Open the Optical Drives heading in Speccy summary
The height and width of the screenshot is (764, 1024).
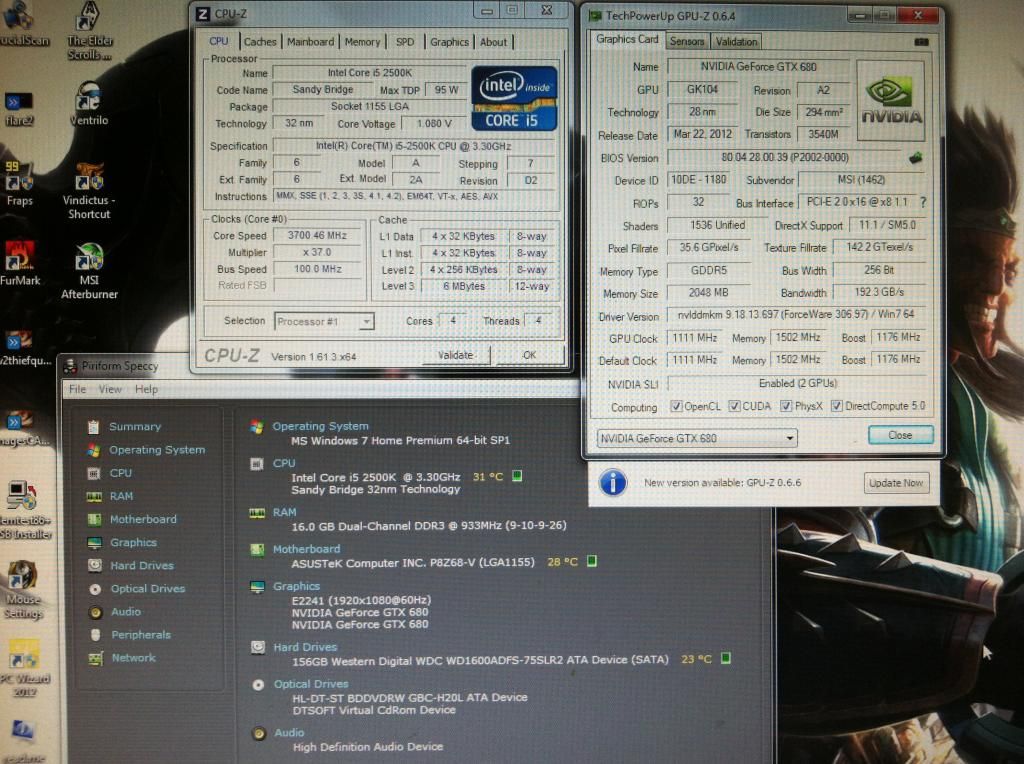point(311,684)
